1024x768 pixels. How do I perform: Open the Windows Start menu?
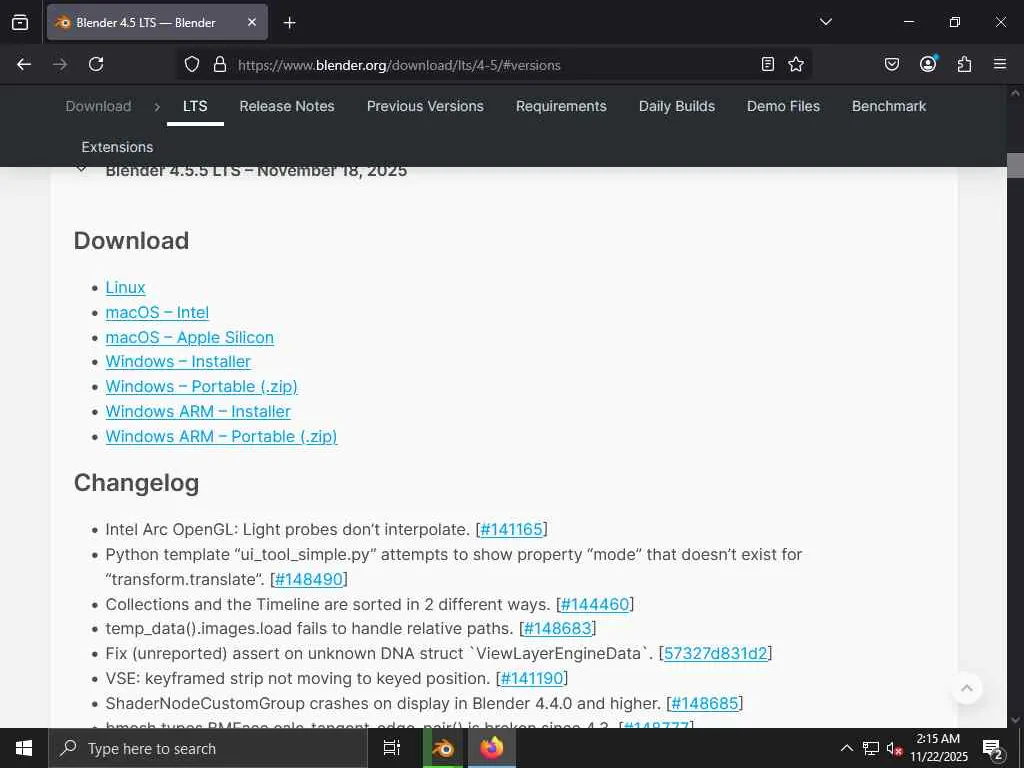[x=24, y=748]
